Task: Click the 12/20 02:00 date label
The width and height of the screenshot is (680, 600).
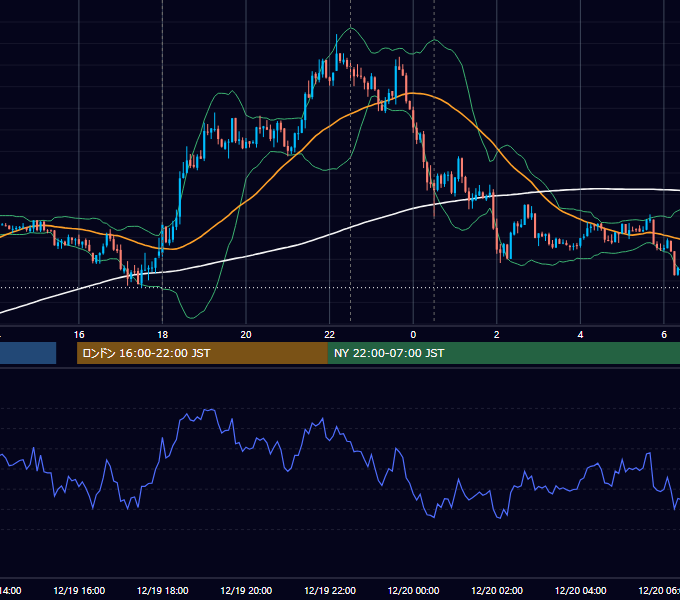Action: coord(497,590)
